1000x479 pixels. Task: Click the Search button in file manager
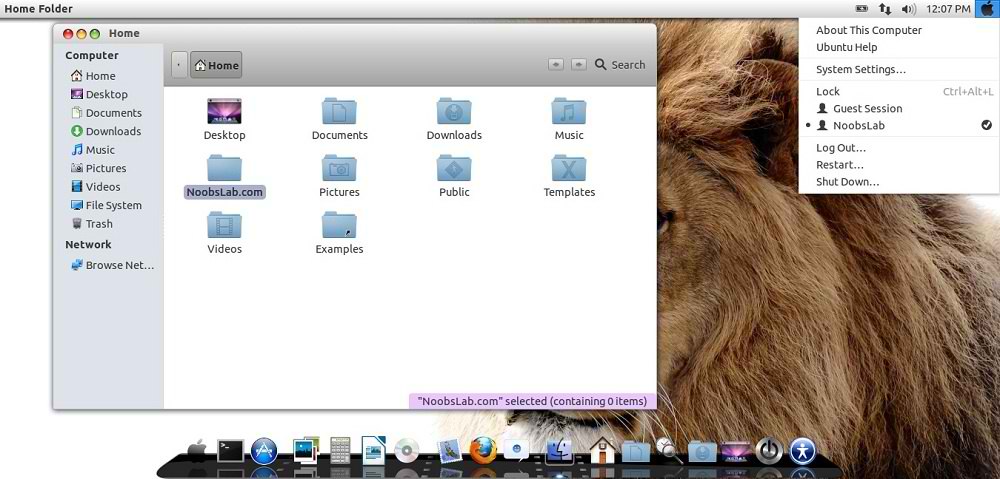(x=620, y=64)
